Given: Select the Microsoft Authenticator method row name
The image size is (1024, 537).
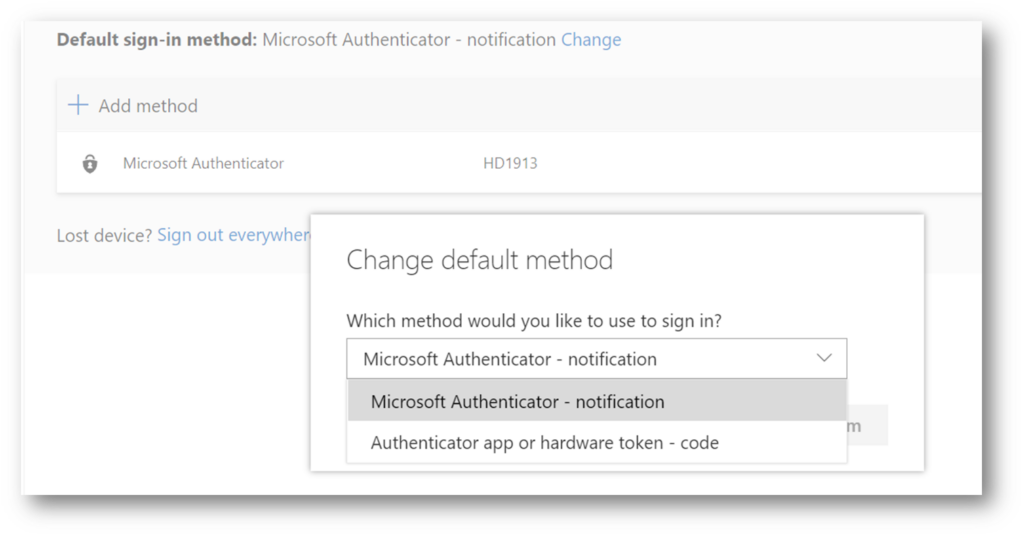Looking at the screenshot, I should pos(203,163).
